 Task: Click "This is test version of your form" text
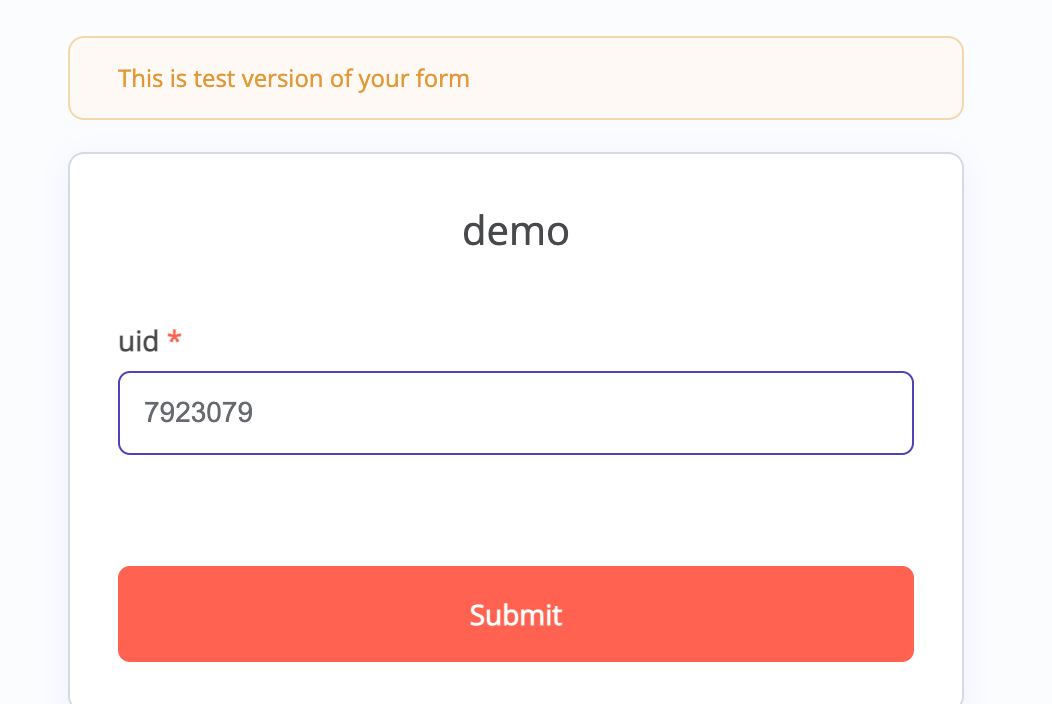[x=293, y=78]
